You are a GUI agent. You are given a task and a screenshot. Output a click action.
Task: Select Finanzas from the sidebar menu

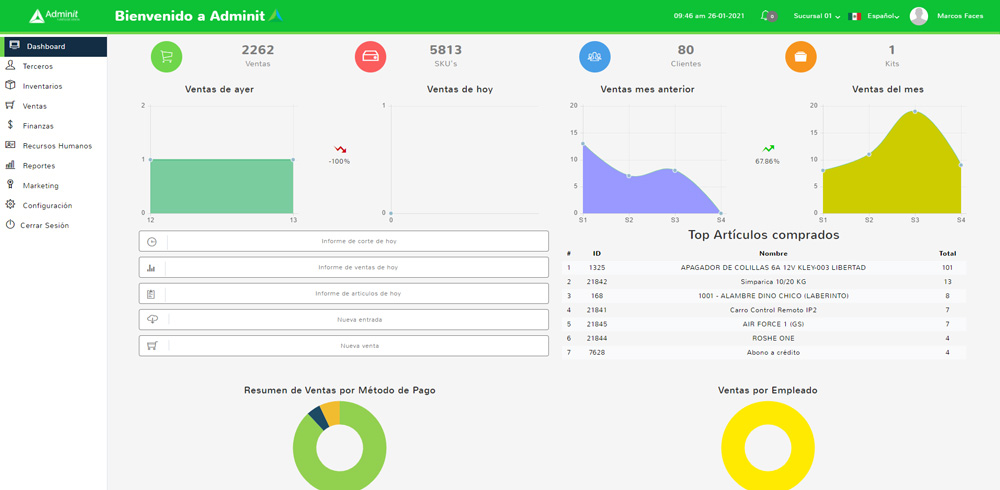(x=38, y=126)
